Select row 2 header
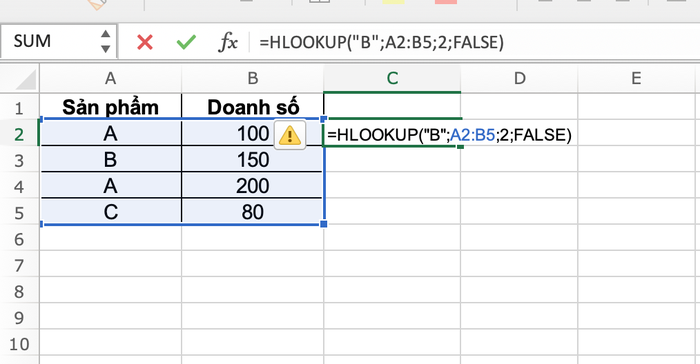The height and width of the screenshot is (364, 700). point(19,134)
